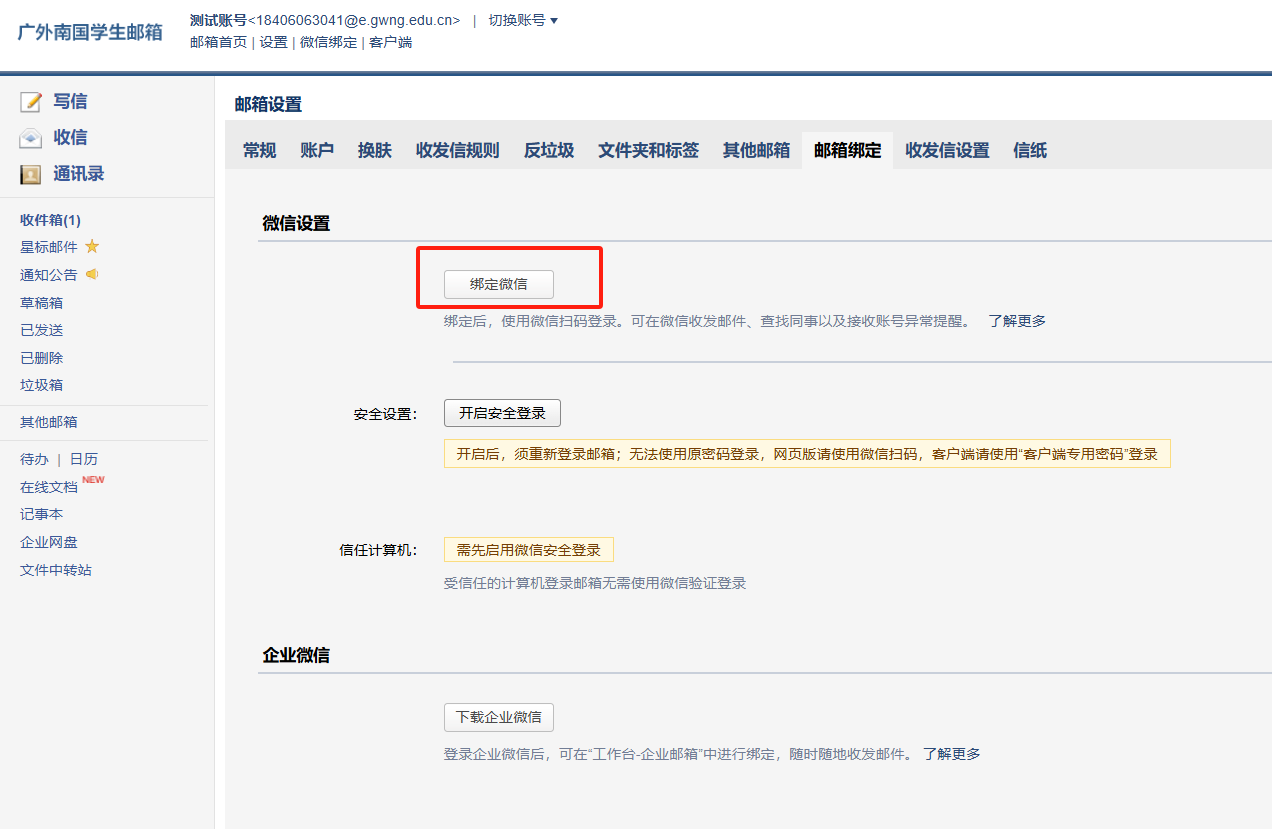Select the 文件夹和标签 tab
1272x829 pixels.
649,150
